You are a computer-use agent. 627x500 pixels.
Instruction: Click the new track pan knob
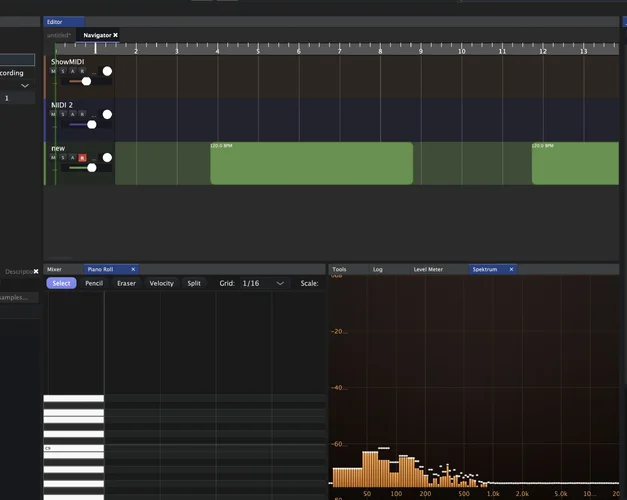point(107,158)
